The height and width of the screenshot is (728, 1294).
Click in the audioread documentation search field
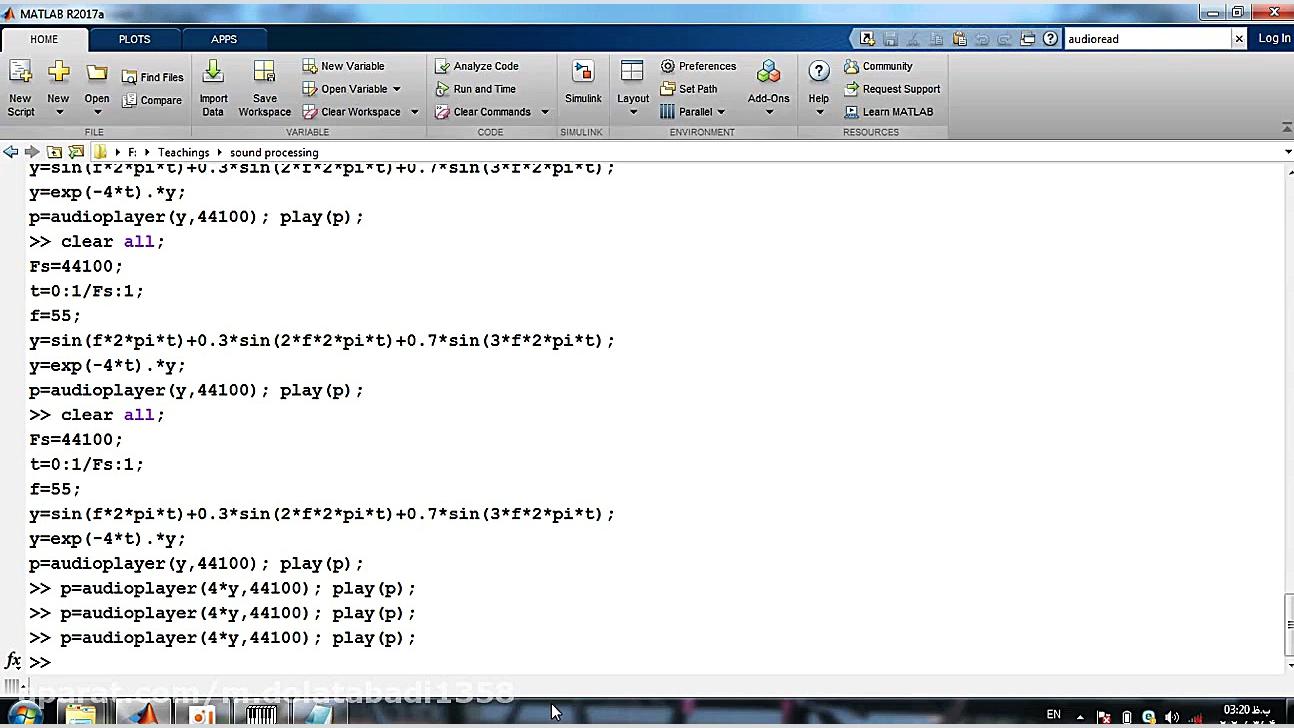[1147, 39]
